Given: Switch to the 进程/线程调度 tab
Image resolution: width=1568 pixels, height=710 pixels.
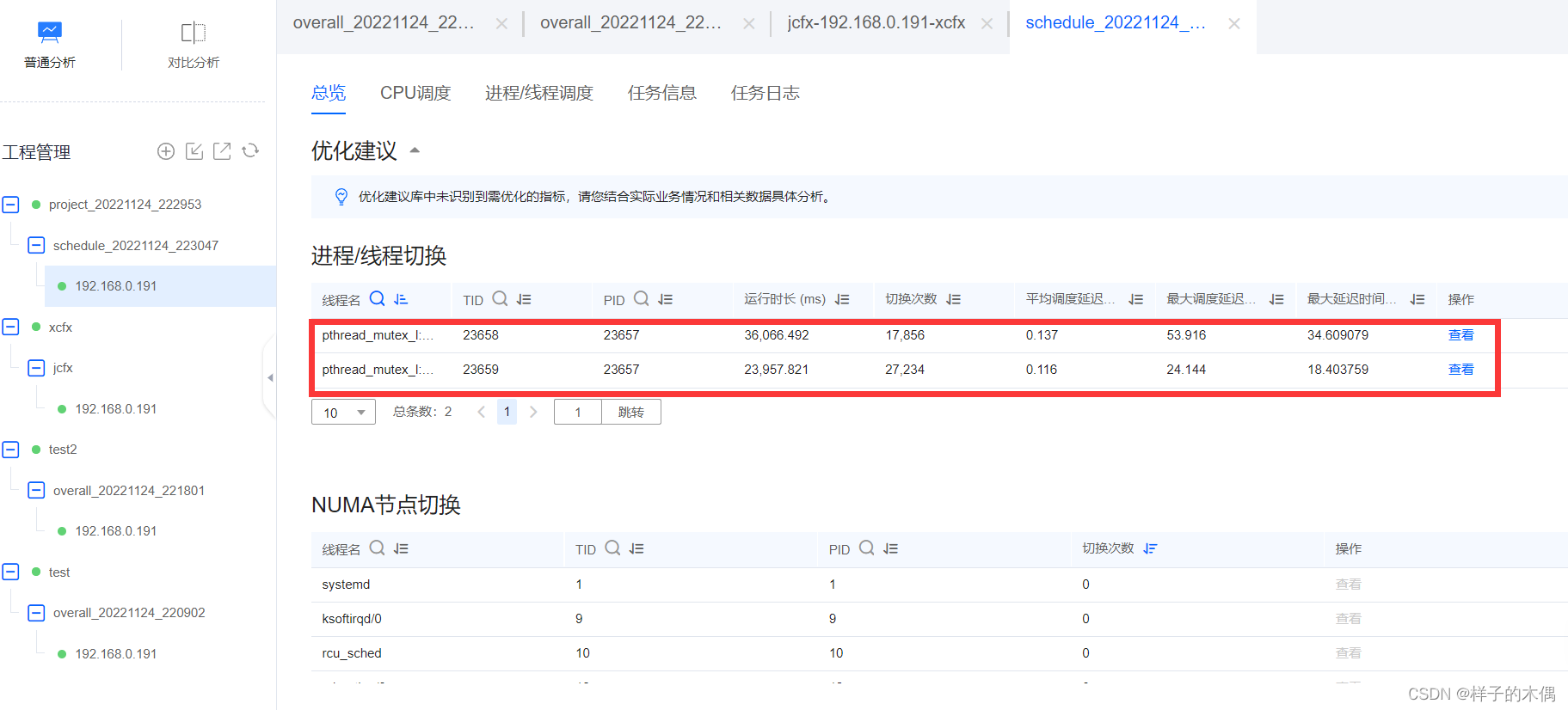Looking at the screenshot, I should tap(539, 93).
